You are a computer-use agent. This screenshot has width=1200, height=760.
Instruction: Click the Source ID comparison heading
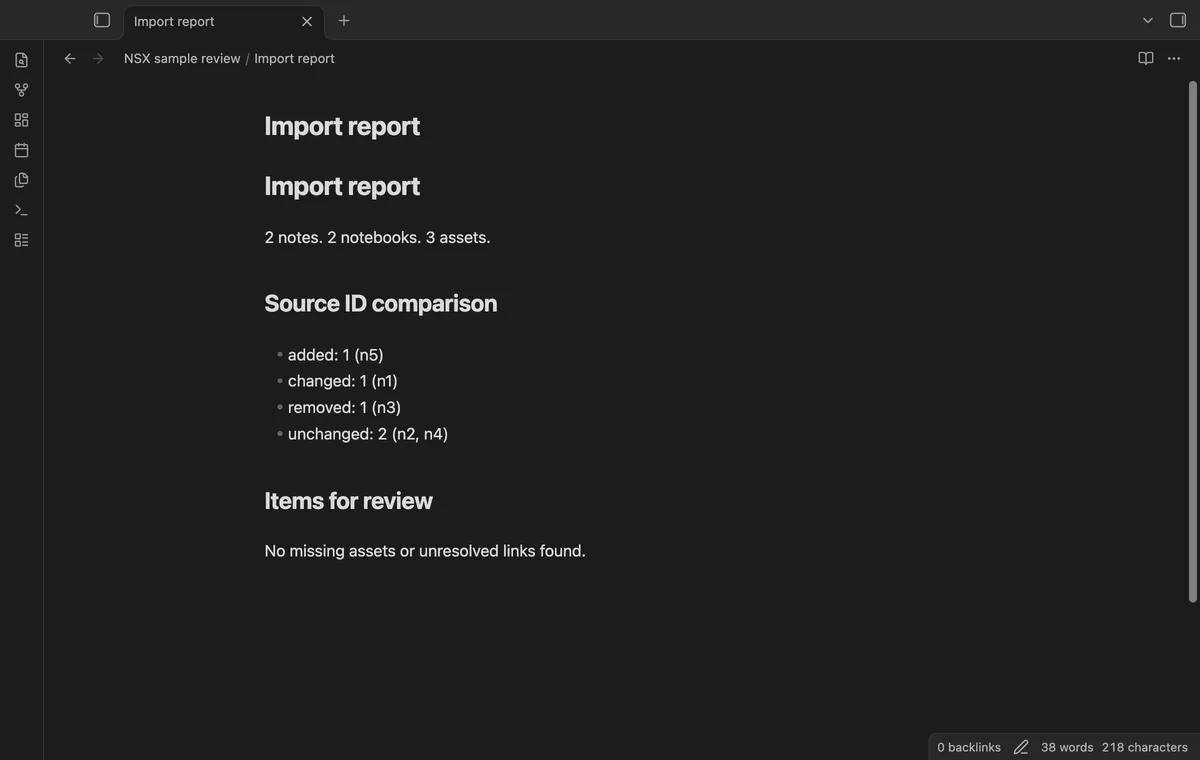[380, 303]
